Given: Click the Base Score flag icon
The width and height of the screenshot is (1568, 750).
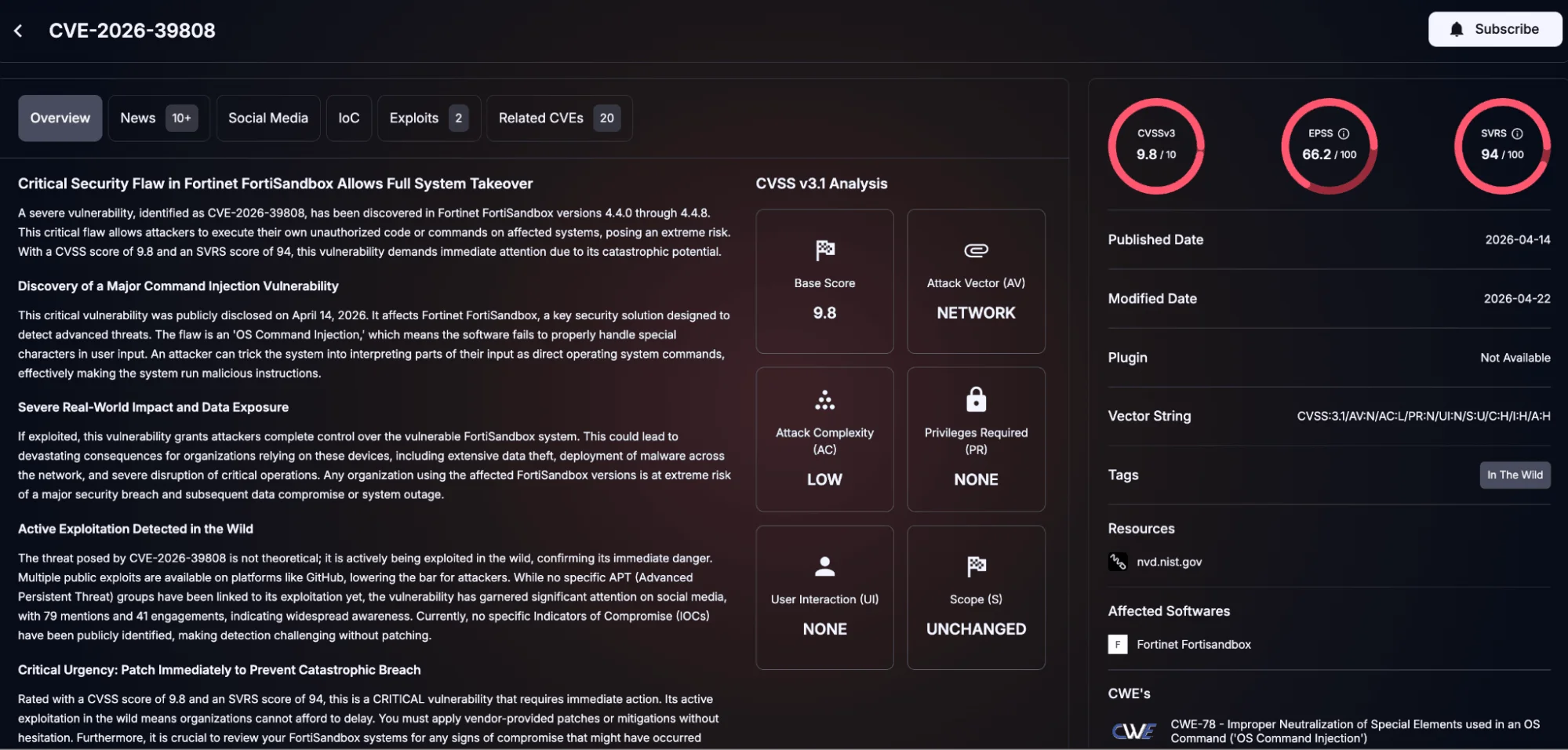Looking at the screenshot, I should tap(824, 250).
